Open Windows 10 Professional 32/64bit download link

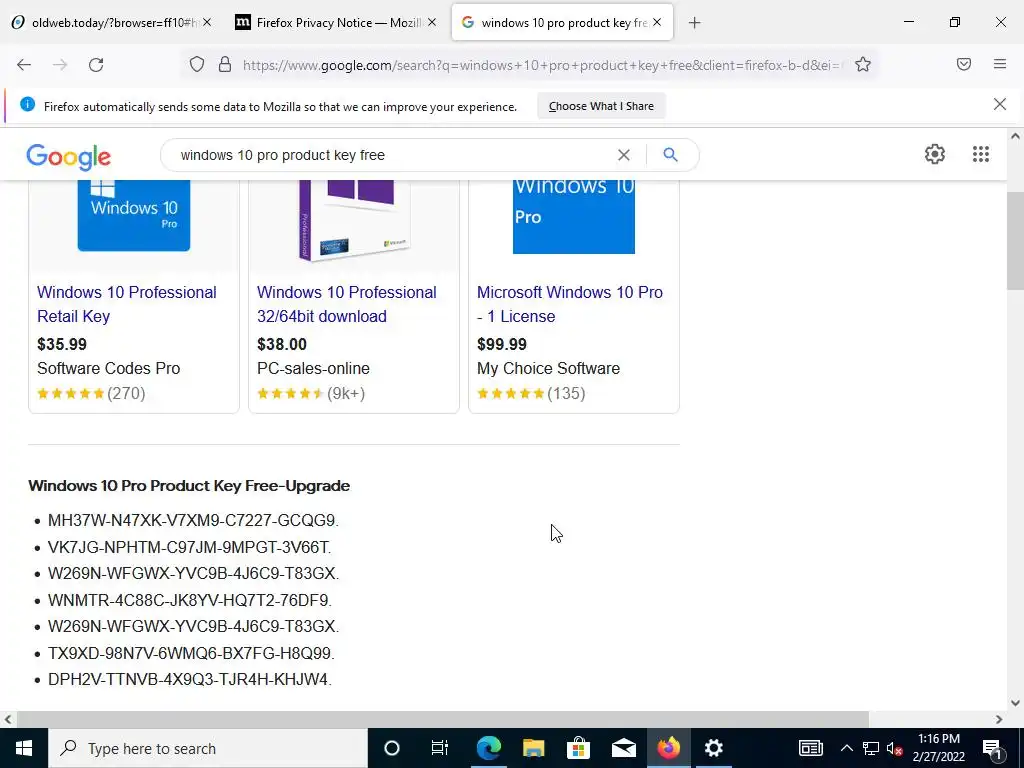click(347, 304)
